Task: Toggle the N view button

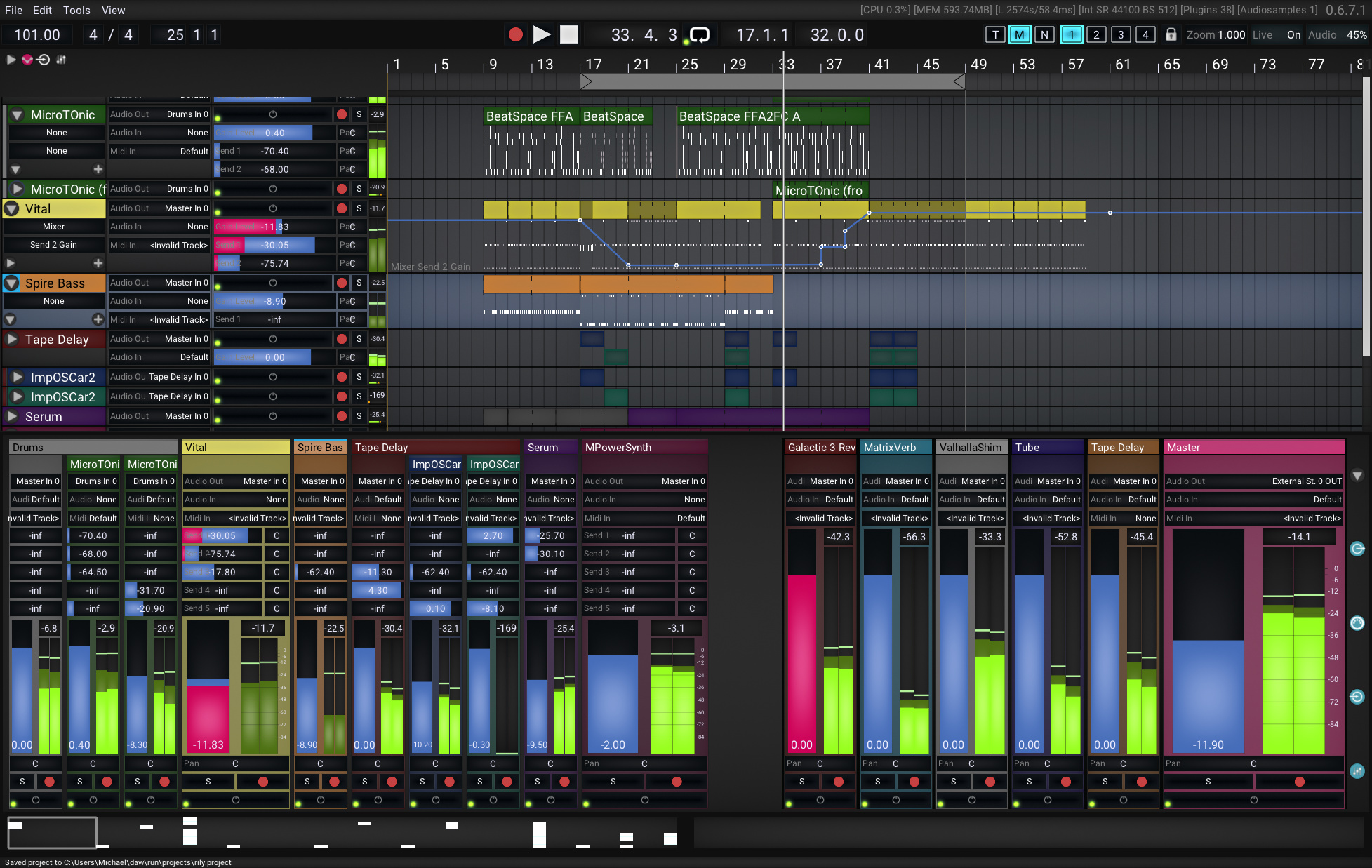Action: (x=1044, y=34)
